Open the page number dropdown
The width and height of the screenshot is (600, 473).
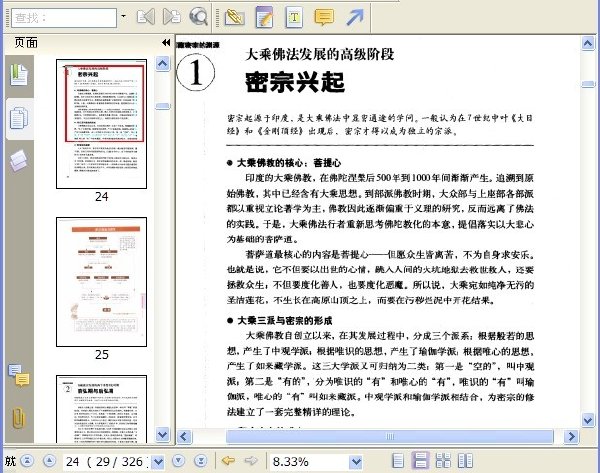pyautogui.click(x=158, y=462)
